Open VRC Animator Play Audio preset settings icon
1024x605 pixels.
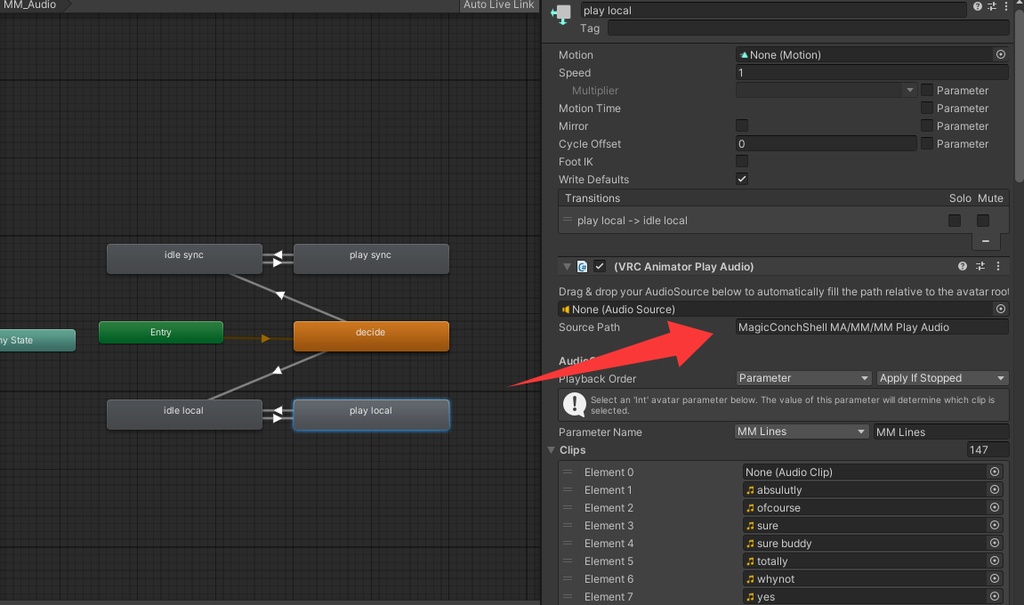click(980, 267)
